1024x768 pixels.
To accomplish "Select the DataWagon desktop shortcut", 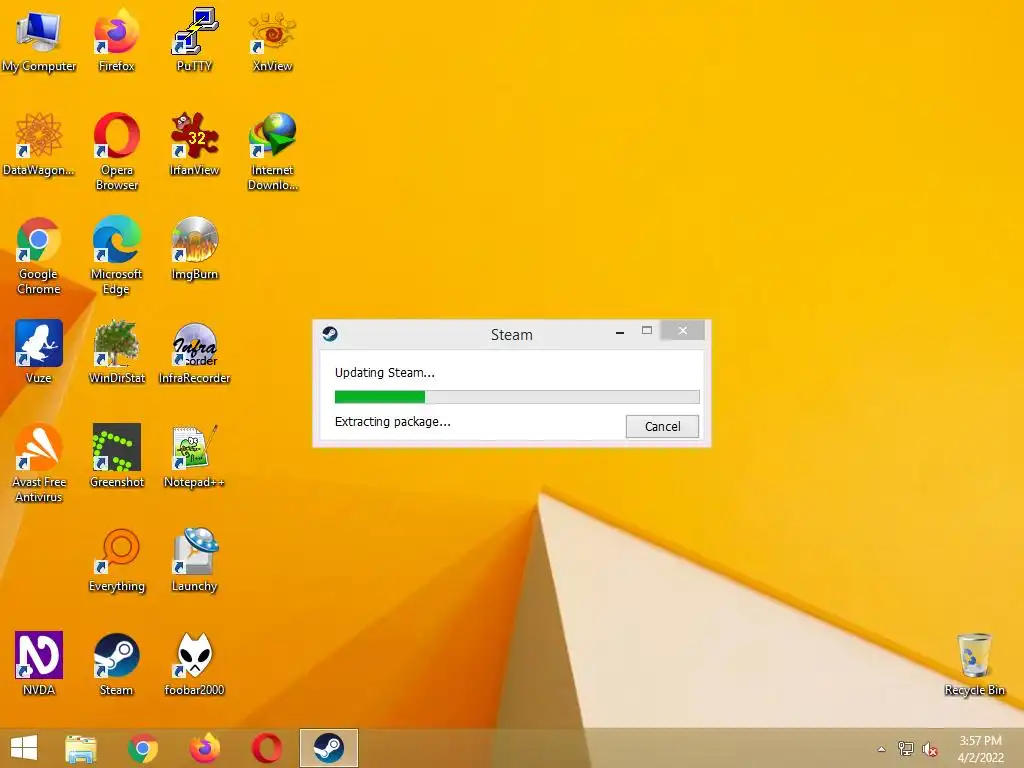I will click(38, 144).
